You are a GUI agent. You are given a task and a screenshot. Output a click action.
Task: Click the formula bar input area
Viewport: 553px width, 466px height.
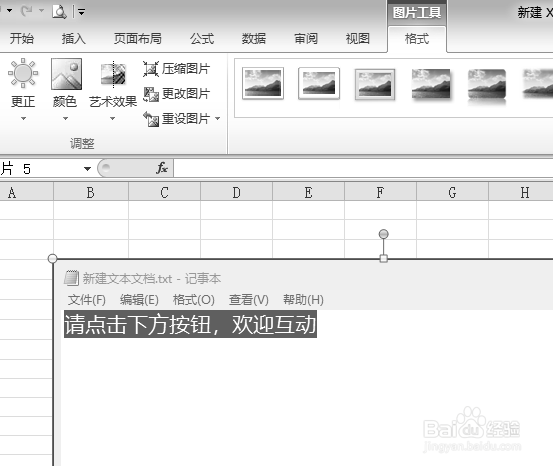click(363, 168)
